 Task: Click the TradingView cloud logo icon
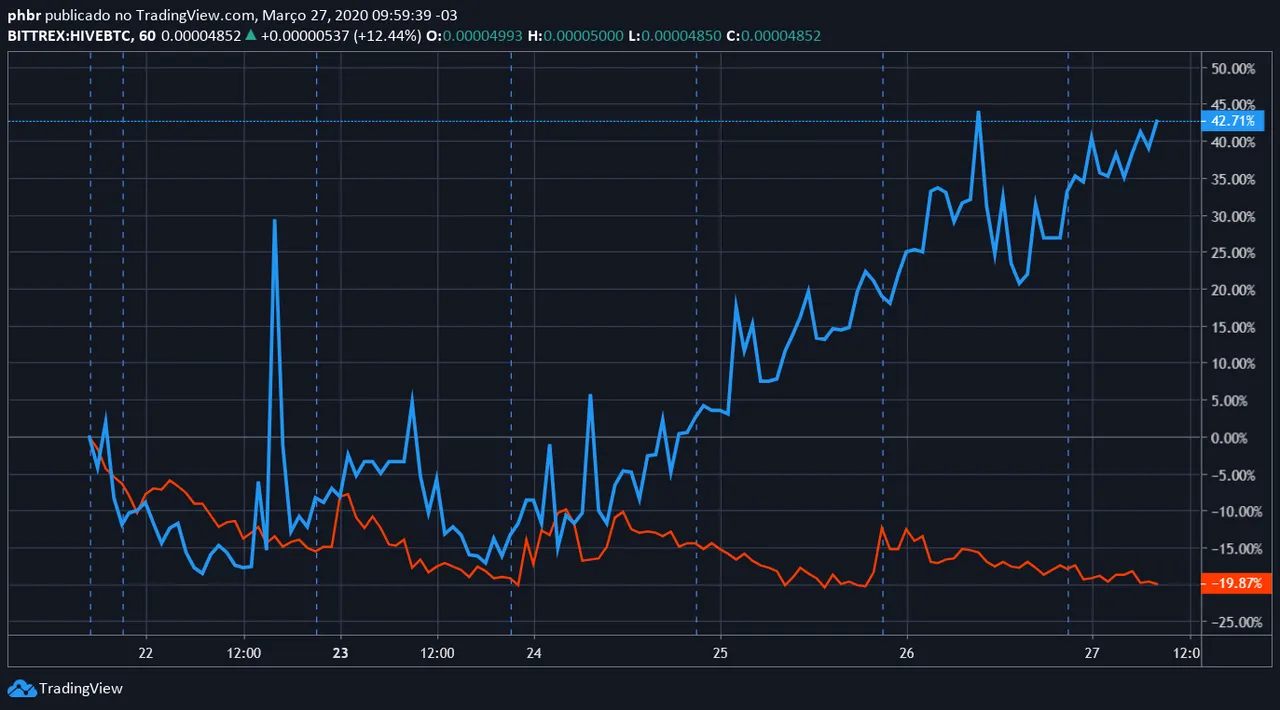[x=21, y=688]
